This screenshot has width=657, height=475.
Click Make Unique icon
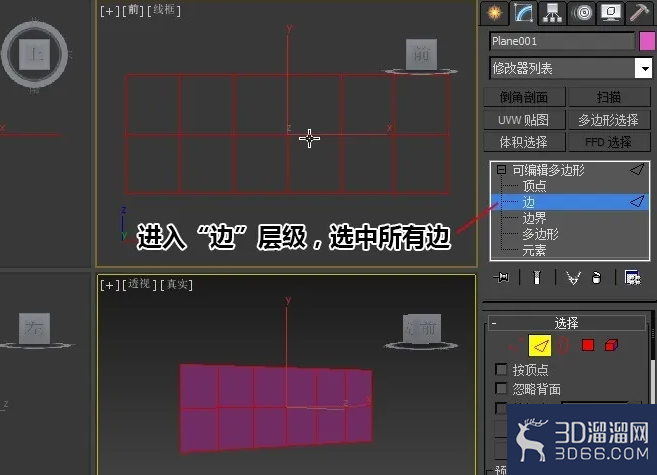[x=573, y=278]
